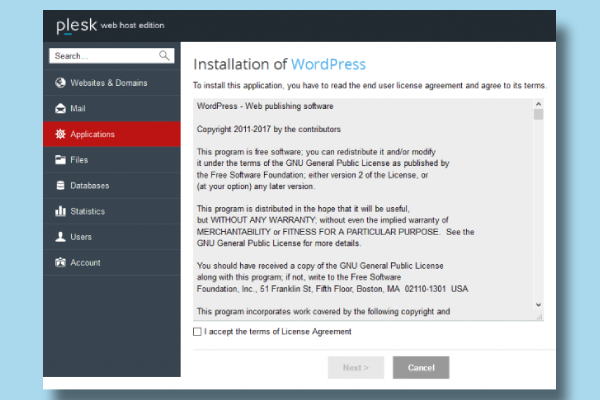Open the Users sidebar menu item
Image resolution: width=600 pixels, height=400 pixels.
80,237
